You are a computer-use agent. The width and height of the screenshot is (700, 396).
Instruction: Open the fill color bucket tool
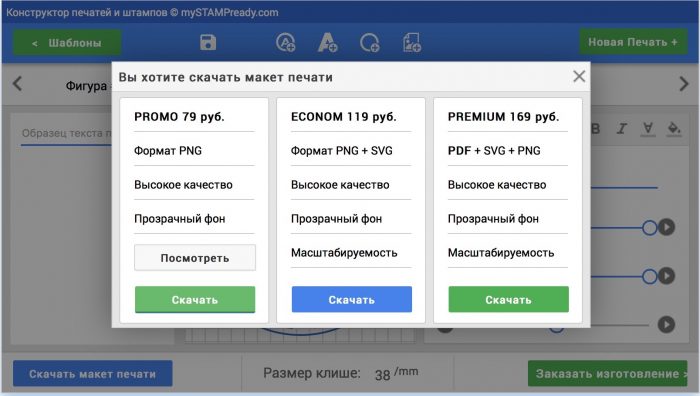pyautogui.click(x=674, y=129)
